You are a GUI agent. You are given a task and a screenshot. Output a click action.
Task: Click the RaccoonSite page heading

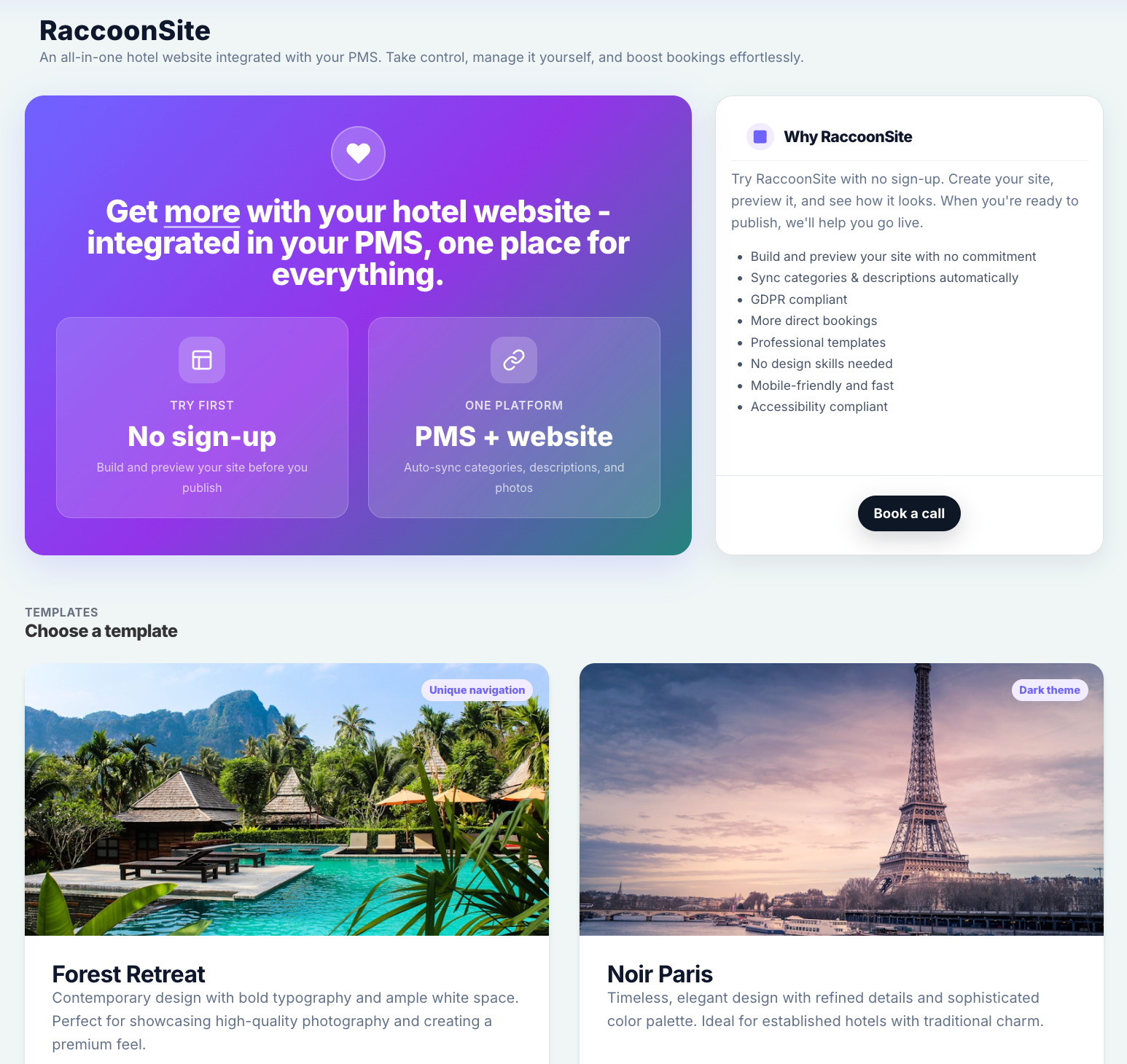125,31
